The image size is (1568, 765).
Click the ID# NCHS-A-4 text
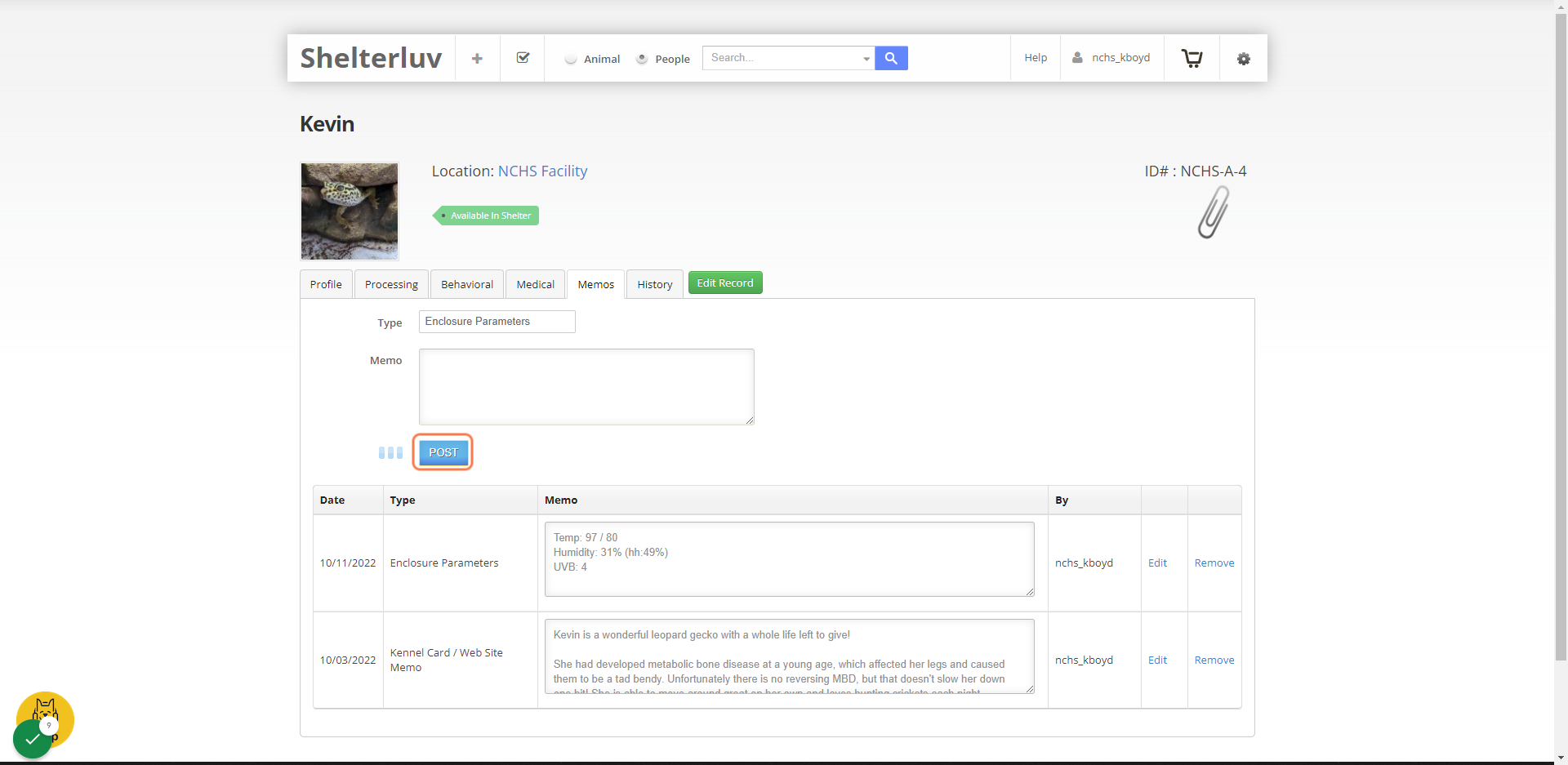1196,171
